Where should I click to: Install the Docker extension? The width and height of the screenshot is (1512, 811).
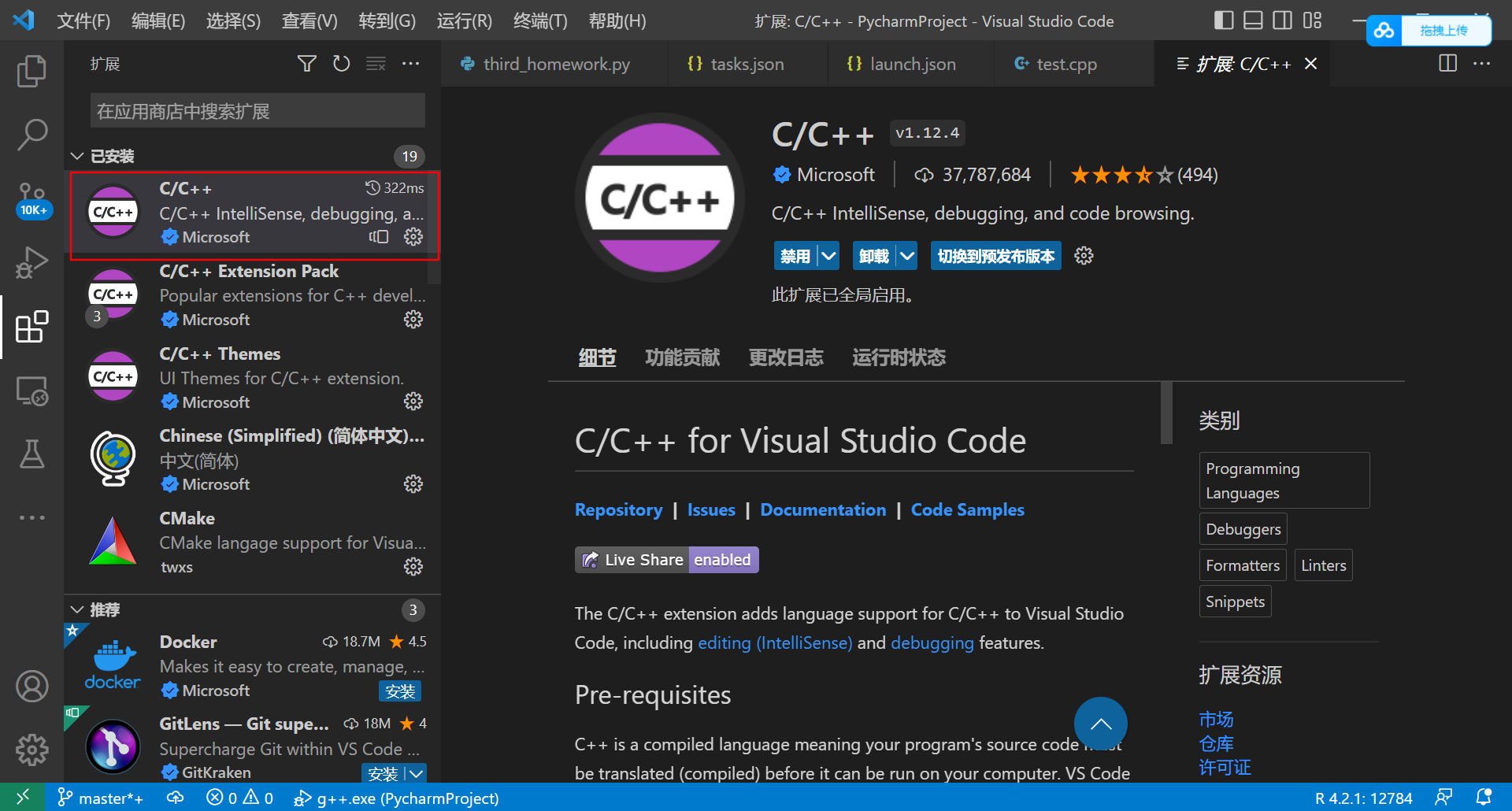[x=400, y=691]
